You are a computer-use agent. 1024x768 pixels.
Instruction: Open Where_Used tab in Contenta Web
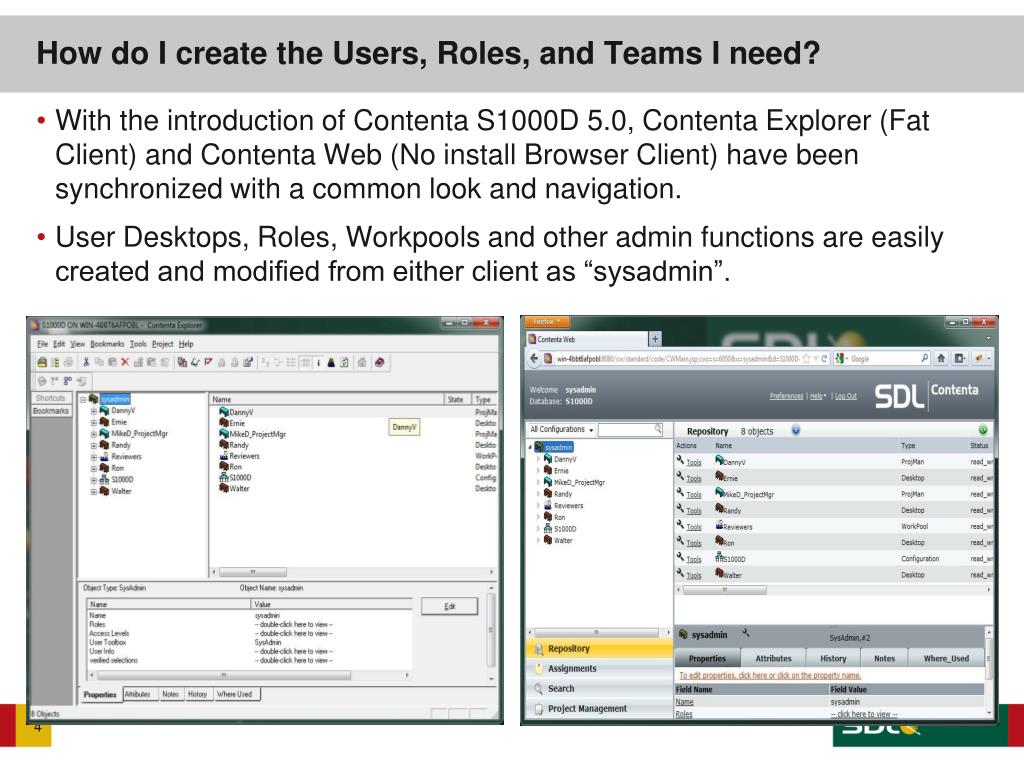point(946,659)
